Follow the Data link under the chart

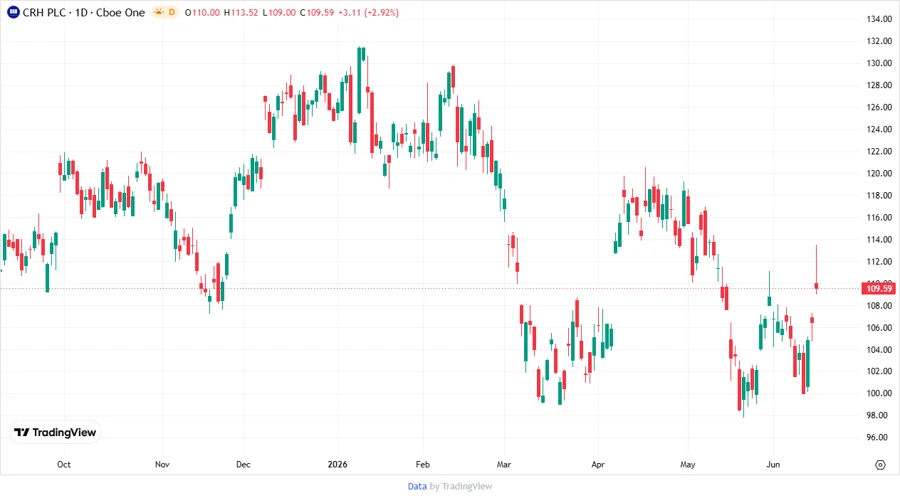coord(417,486)
